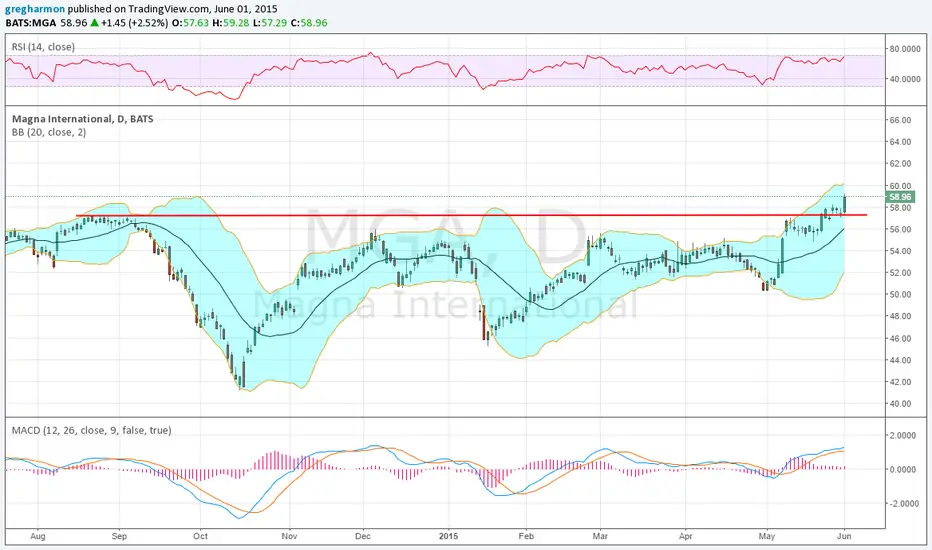The width and height of the screenshot is (932, 550).
Task: Click the 58.96 current price tag
Action: click(x=900, y=197)
